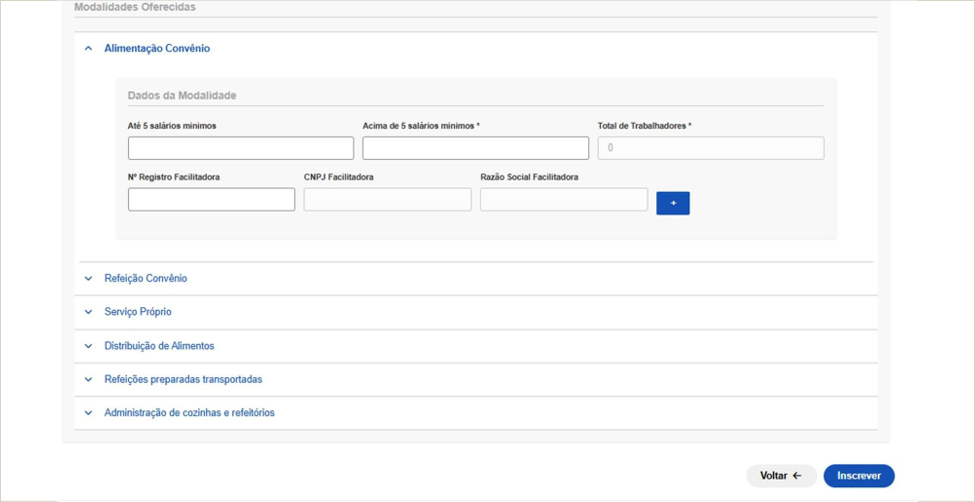This screenshot has width=975, height=502.
Task: Click the Modalidades Oferecidas heading
Action: pyautogui.click(x=135, y=7)
